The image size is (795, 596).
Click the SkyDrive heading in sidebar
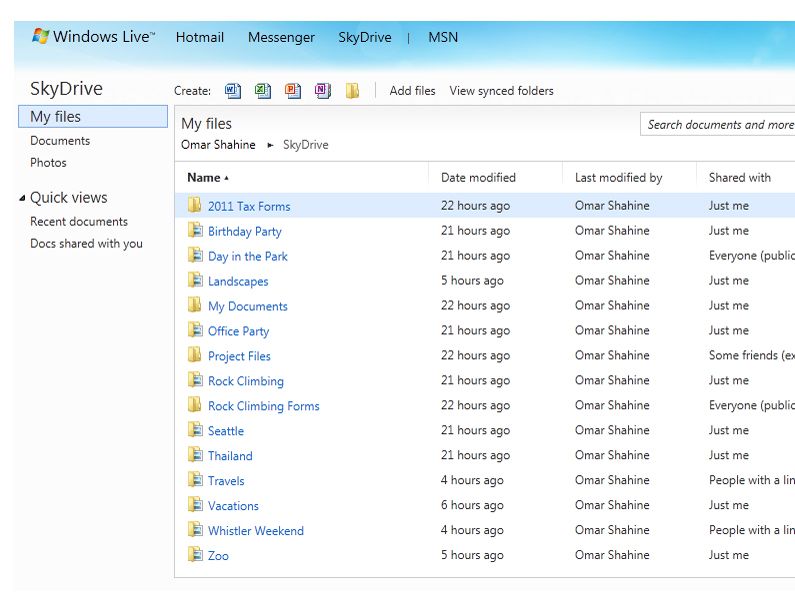66,89
